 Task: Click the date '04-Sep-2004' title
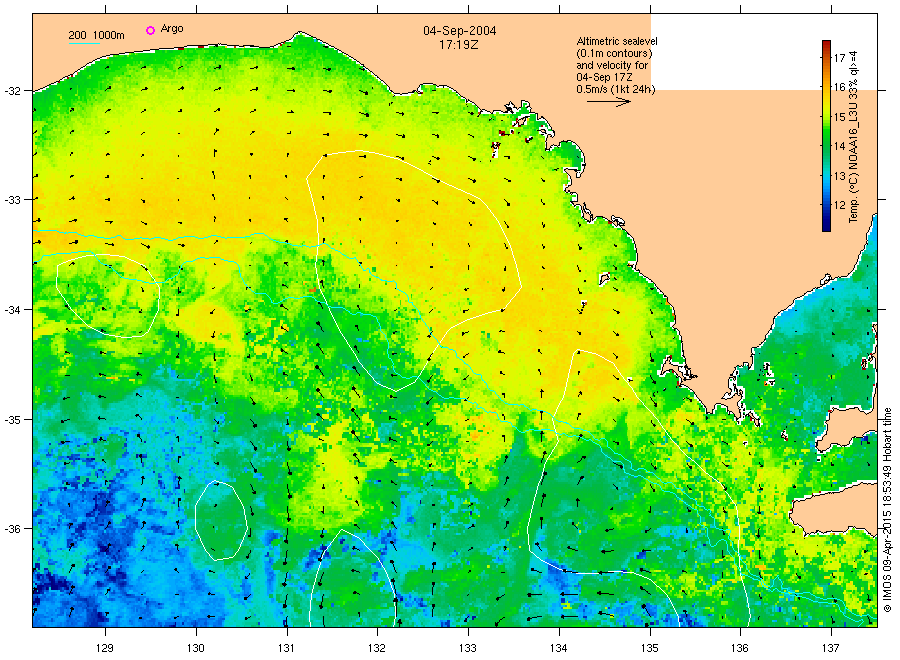tap(460, 31)
